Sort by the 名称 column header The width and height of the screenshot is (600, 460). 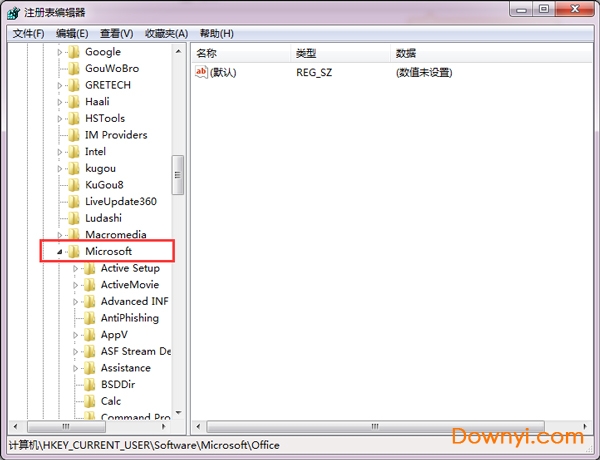coord(241,54)
